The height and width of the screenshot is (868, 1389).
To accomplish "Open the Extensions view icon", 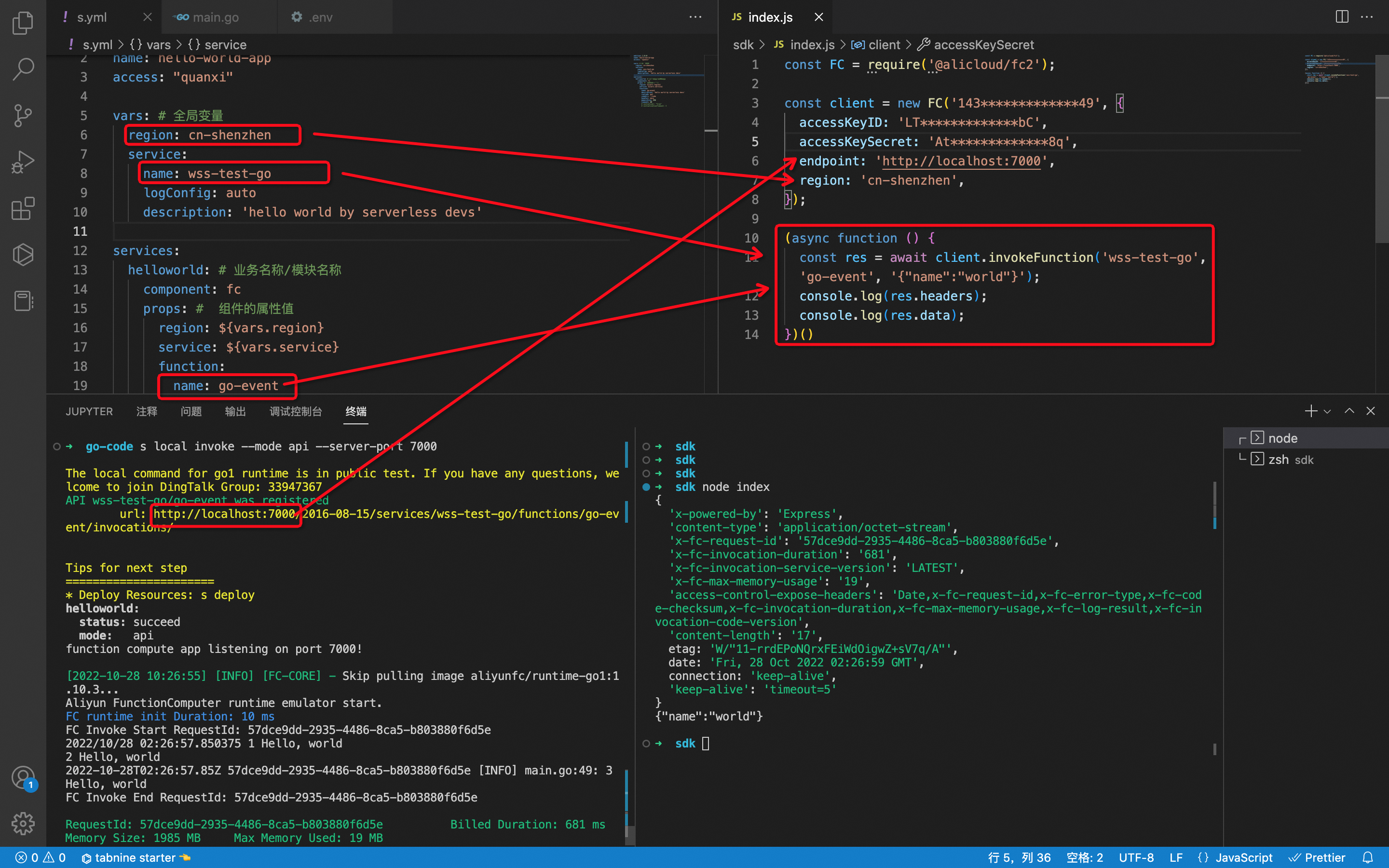I will tap(23, 208).
